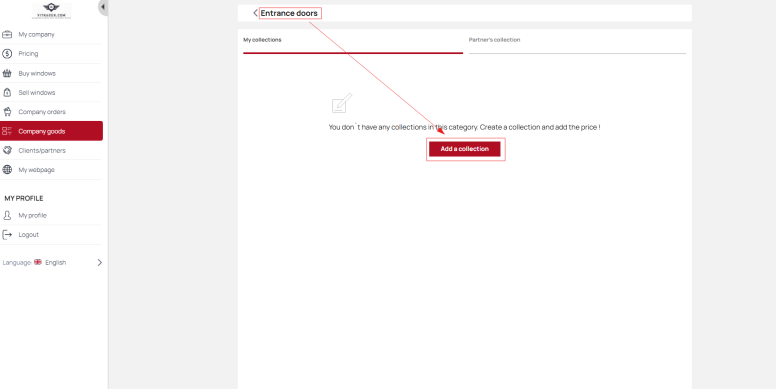The height and width of the screenshot is (389, 776).
Task: Open the My webpage menu item
Action: [50, 170]
